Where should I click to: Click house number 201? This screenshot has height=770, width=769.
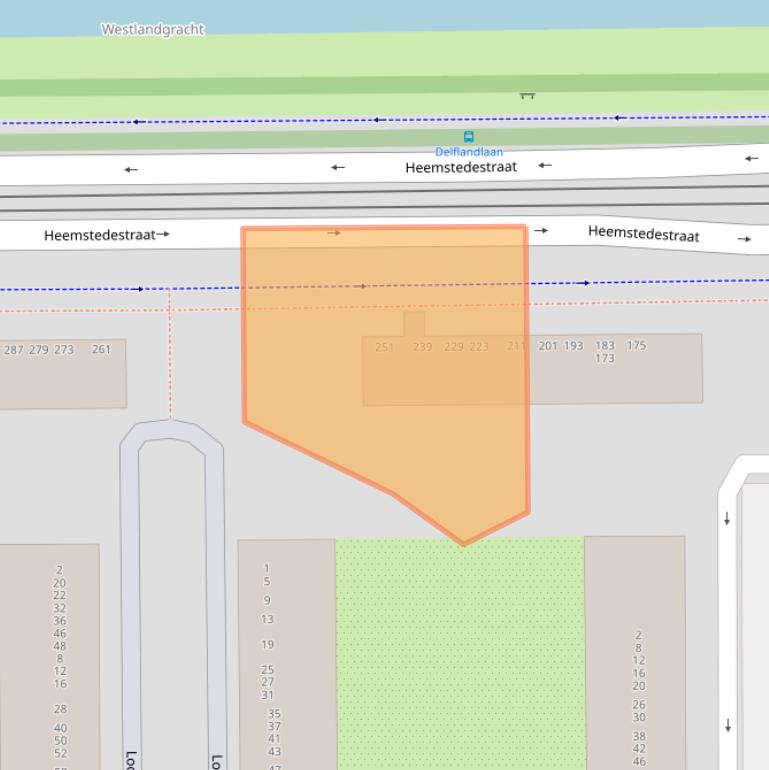coord(548,346)
